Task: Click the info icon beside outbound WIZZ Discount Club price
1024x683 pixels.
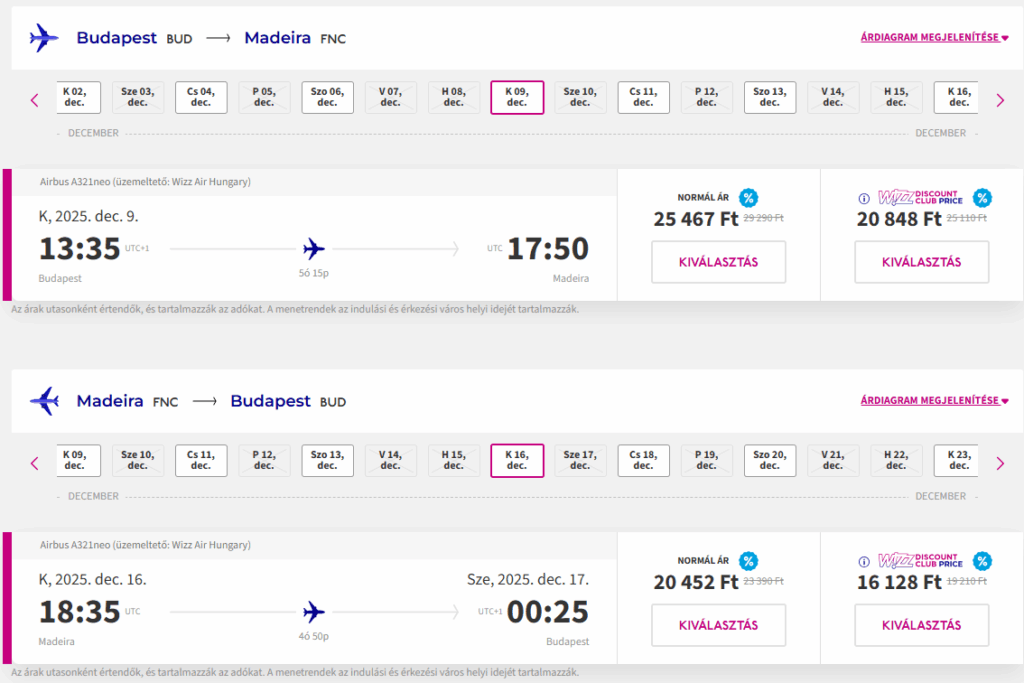Action: pos(864,199)
